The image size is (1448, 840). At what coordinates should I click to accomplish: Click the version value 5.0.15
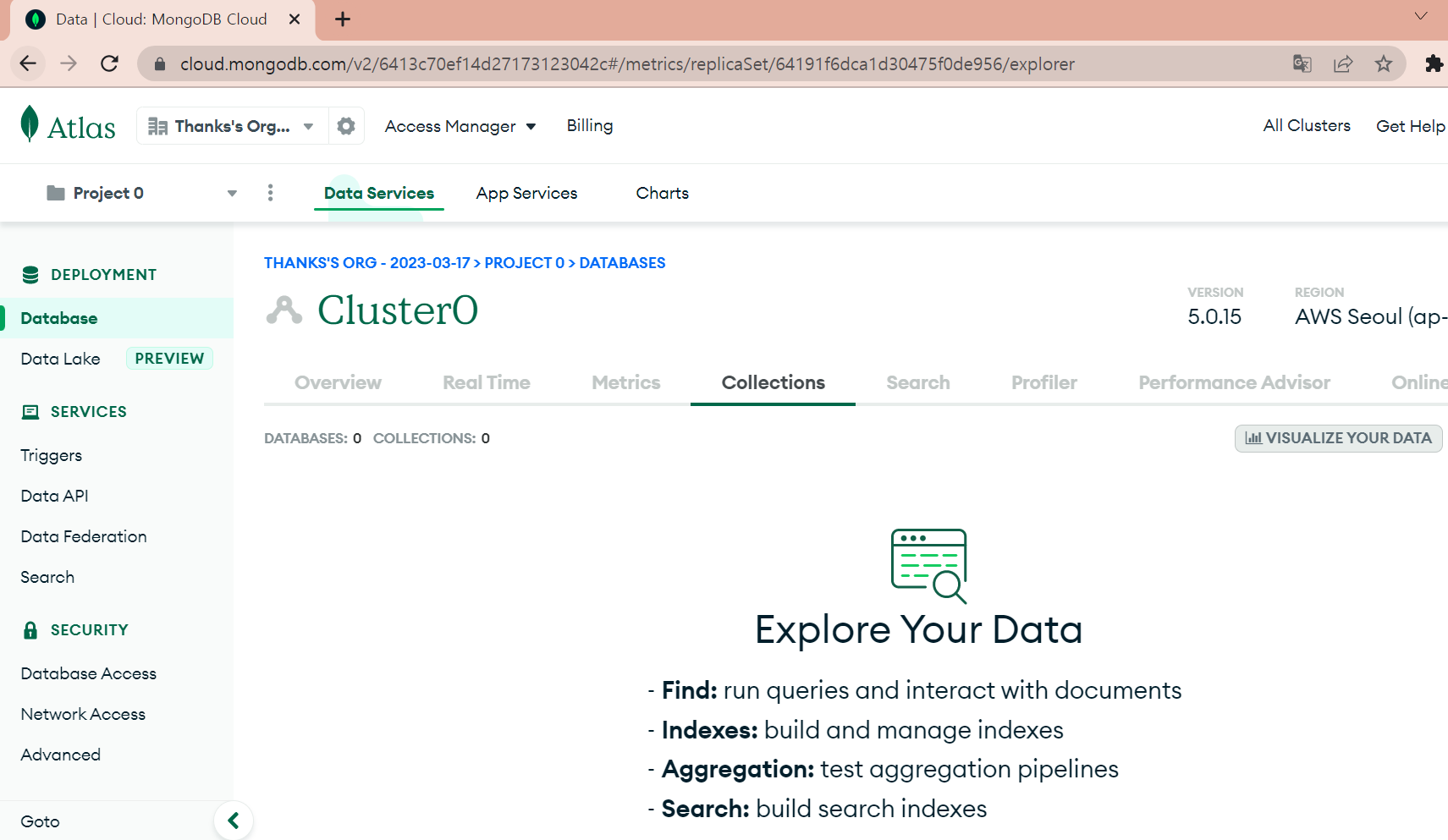tap(1214, 316)
